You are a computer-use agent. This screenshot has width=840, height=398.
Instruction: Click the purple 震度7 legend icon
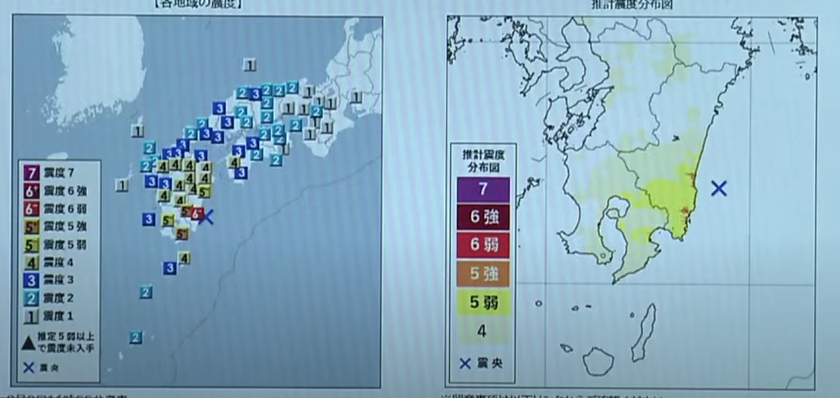point(32,173)
